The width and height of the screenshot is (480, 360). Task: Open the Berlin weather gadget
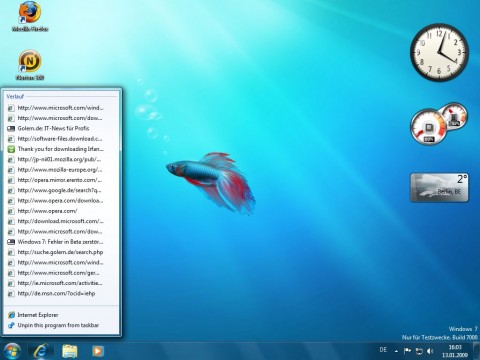[439, 187]
